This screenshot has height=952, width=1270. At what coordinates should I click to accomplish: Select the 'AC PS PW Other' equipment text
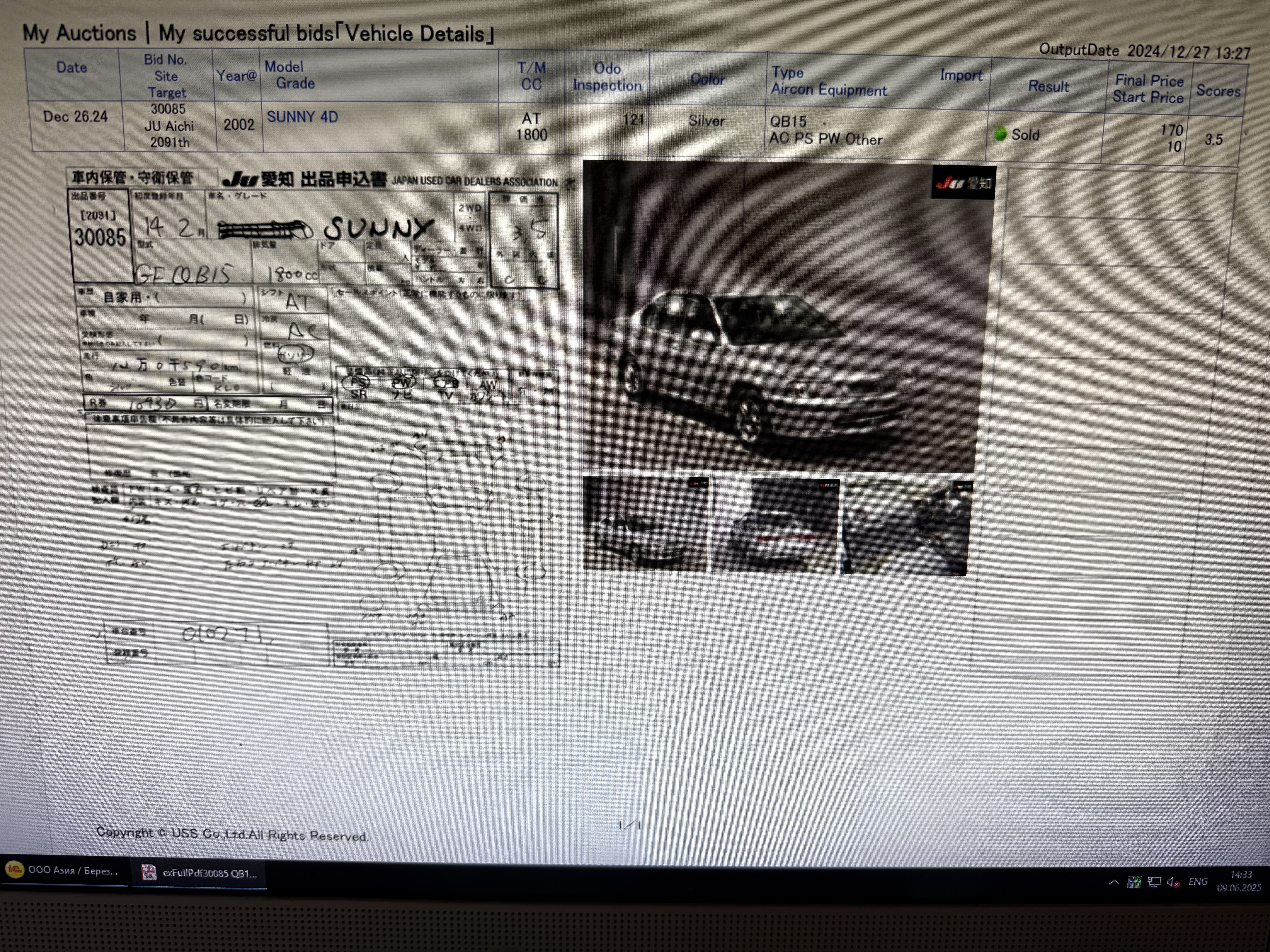pos(826,139)
